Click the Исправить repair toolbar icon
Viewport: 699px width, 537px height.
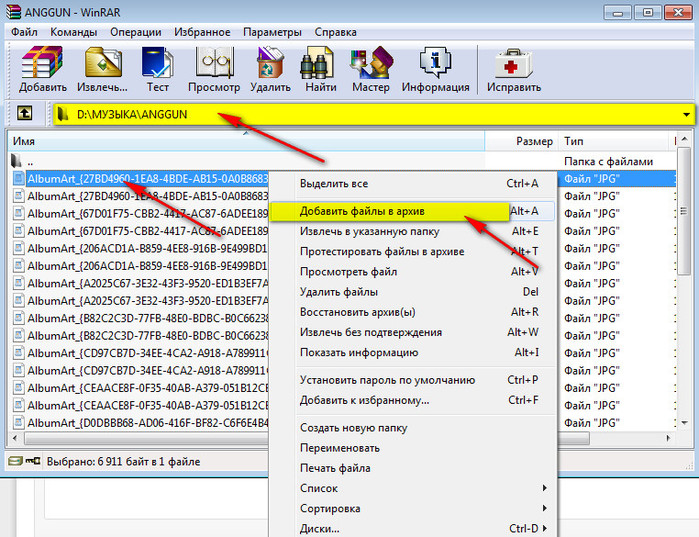[514, 69]
